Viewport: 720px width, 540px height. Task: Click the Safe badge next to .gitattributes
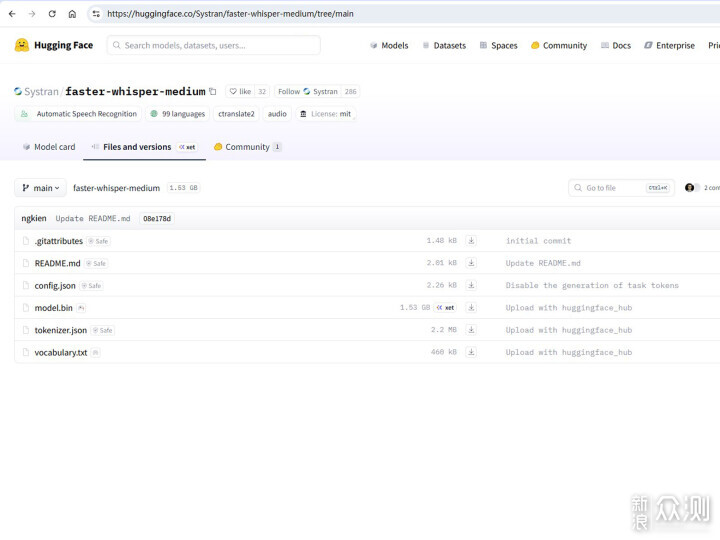[99, 241]
